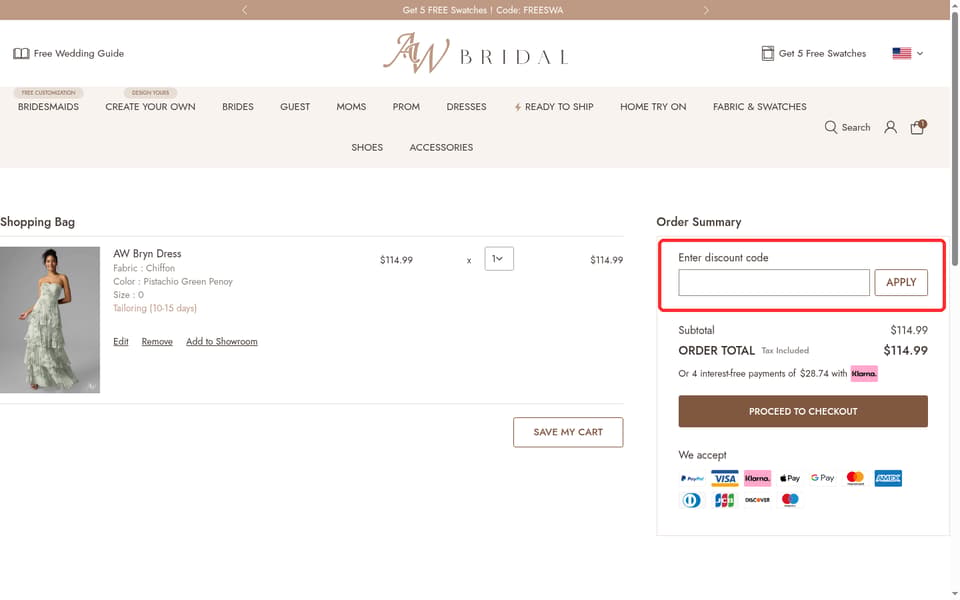The width and height of the screenshot is (960, 600).
Task: Open the Home Try On menu
Action: pyautogui.click(x=653, y=107)
